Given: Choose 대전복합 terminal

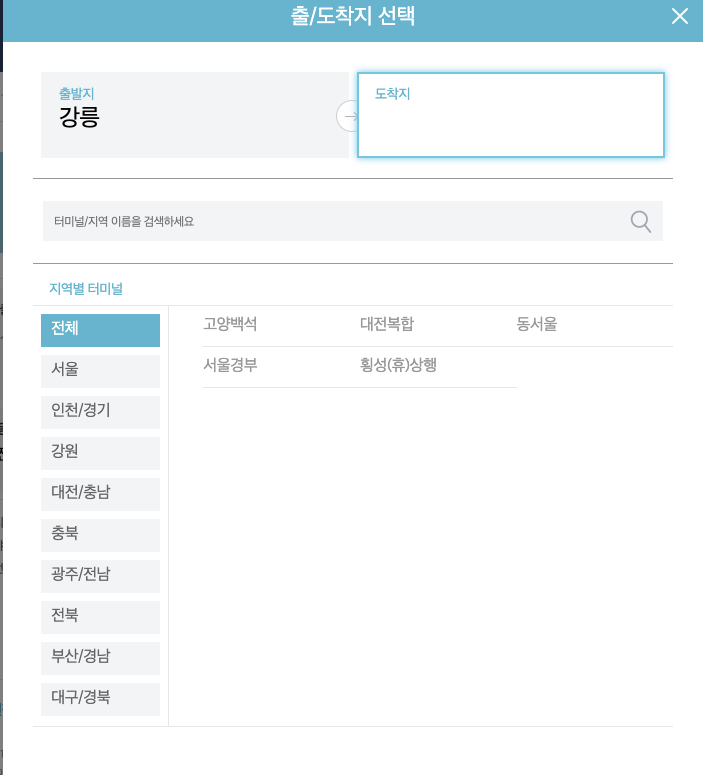Looking at the screenshot, I should click(x=387, y=324).
